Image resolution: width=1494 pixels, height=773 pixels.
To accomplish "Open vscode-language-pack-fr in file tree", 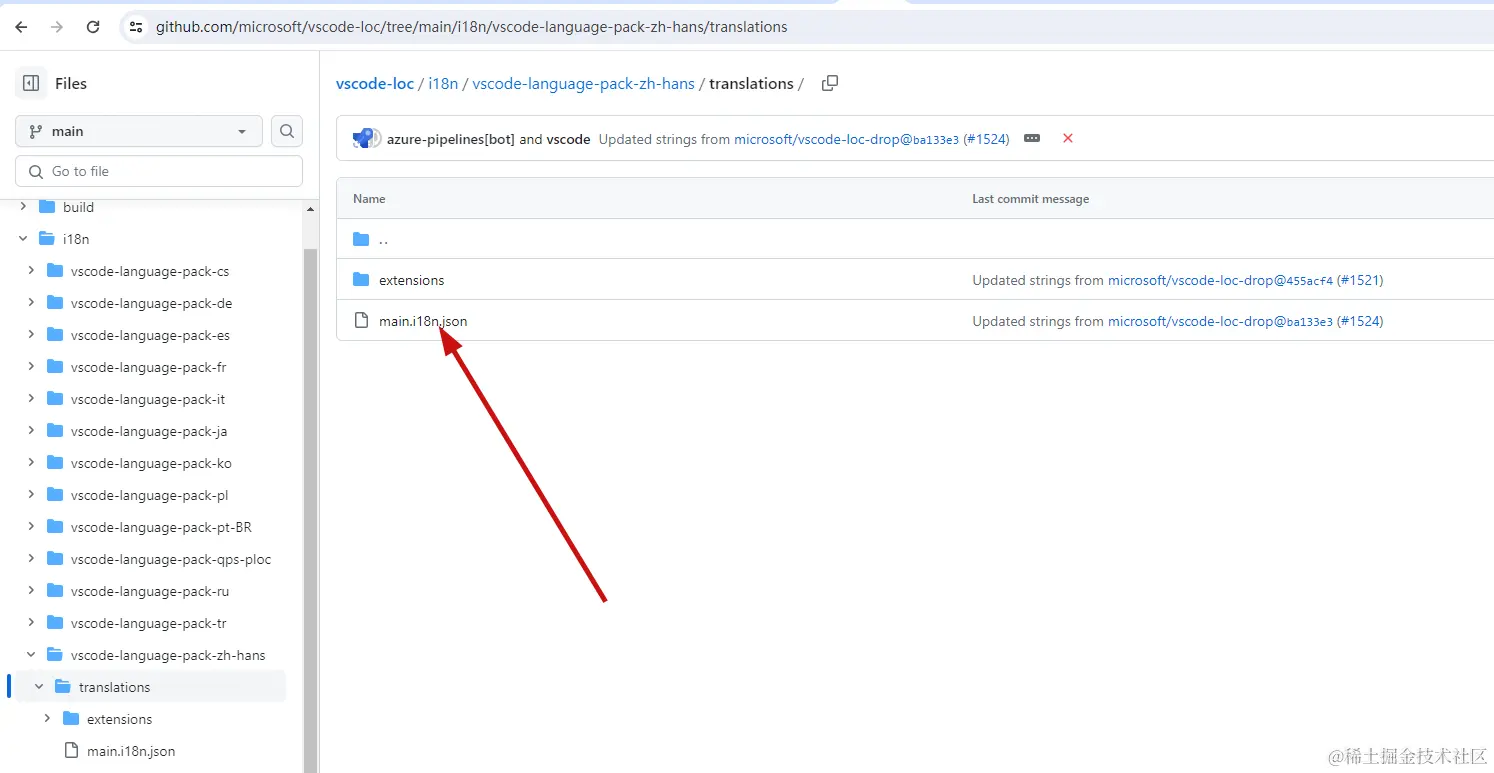I will pos(149,367).
